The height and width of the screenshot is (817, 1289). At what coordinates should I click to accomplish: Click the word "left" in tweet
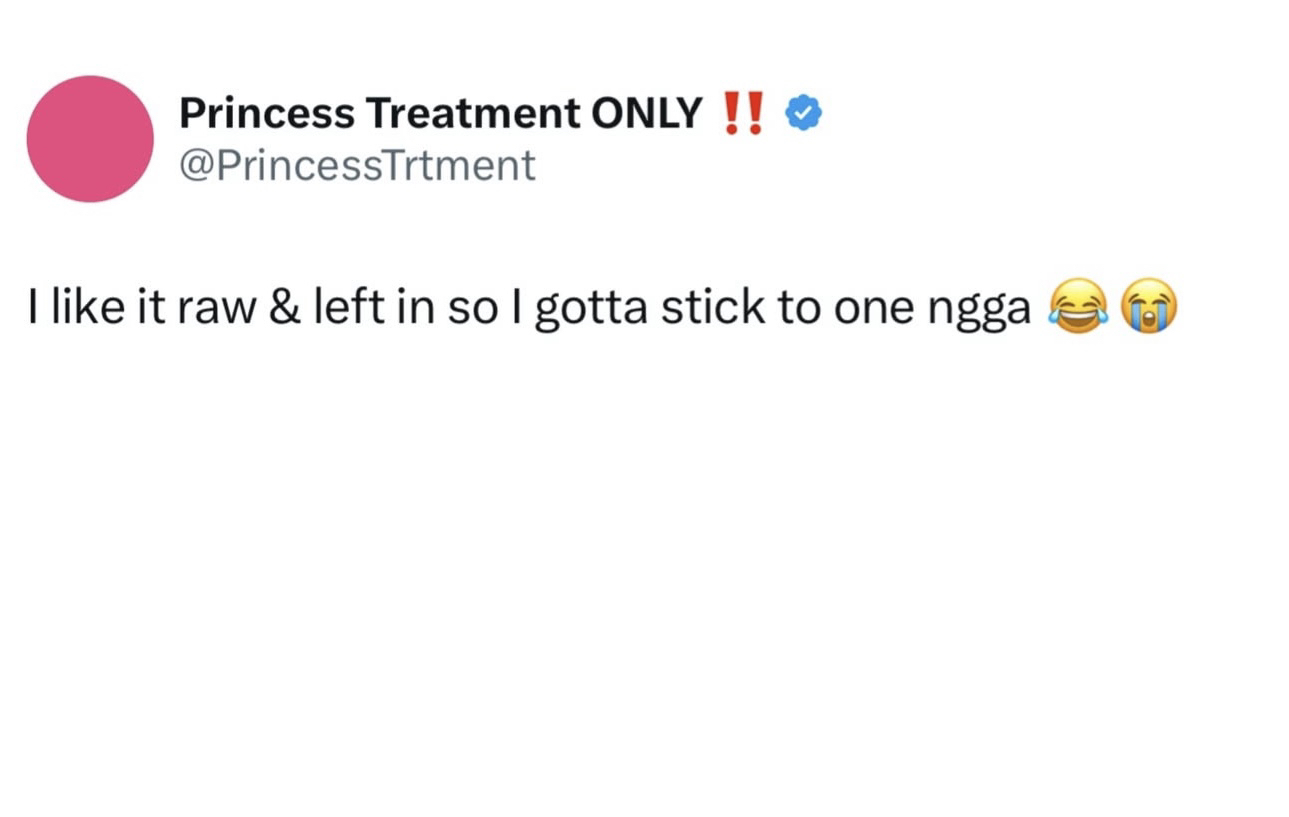click(341, 308)
